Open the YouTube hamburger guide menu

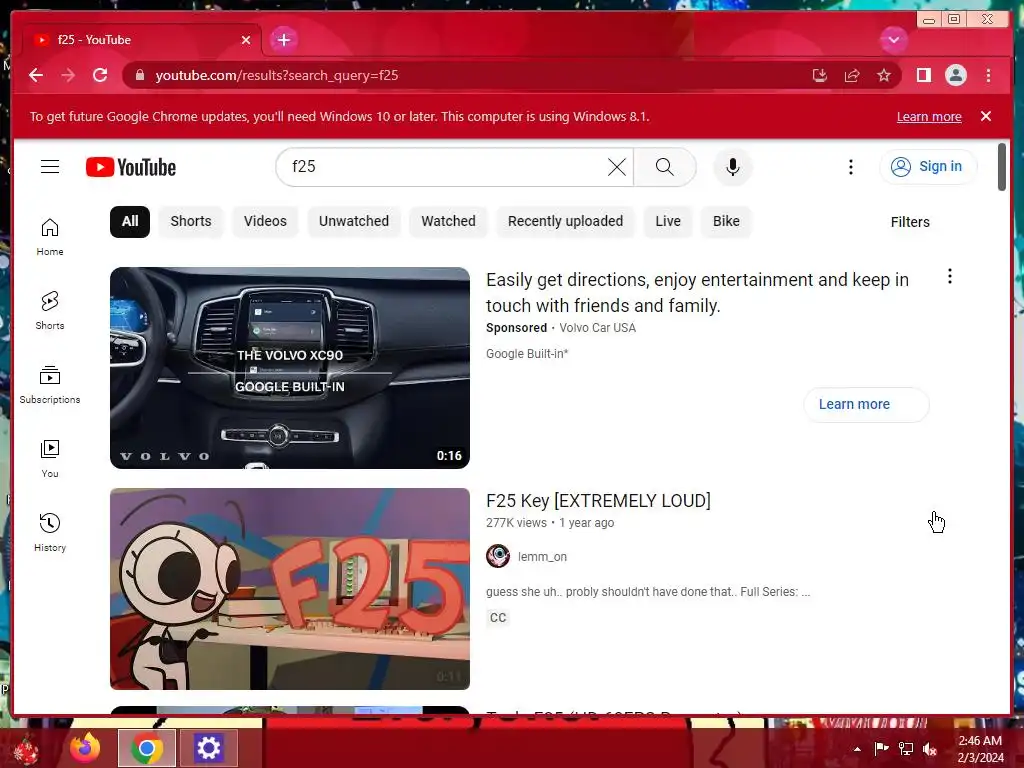pos(50,167)
